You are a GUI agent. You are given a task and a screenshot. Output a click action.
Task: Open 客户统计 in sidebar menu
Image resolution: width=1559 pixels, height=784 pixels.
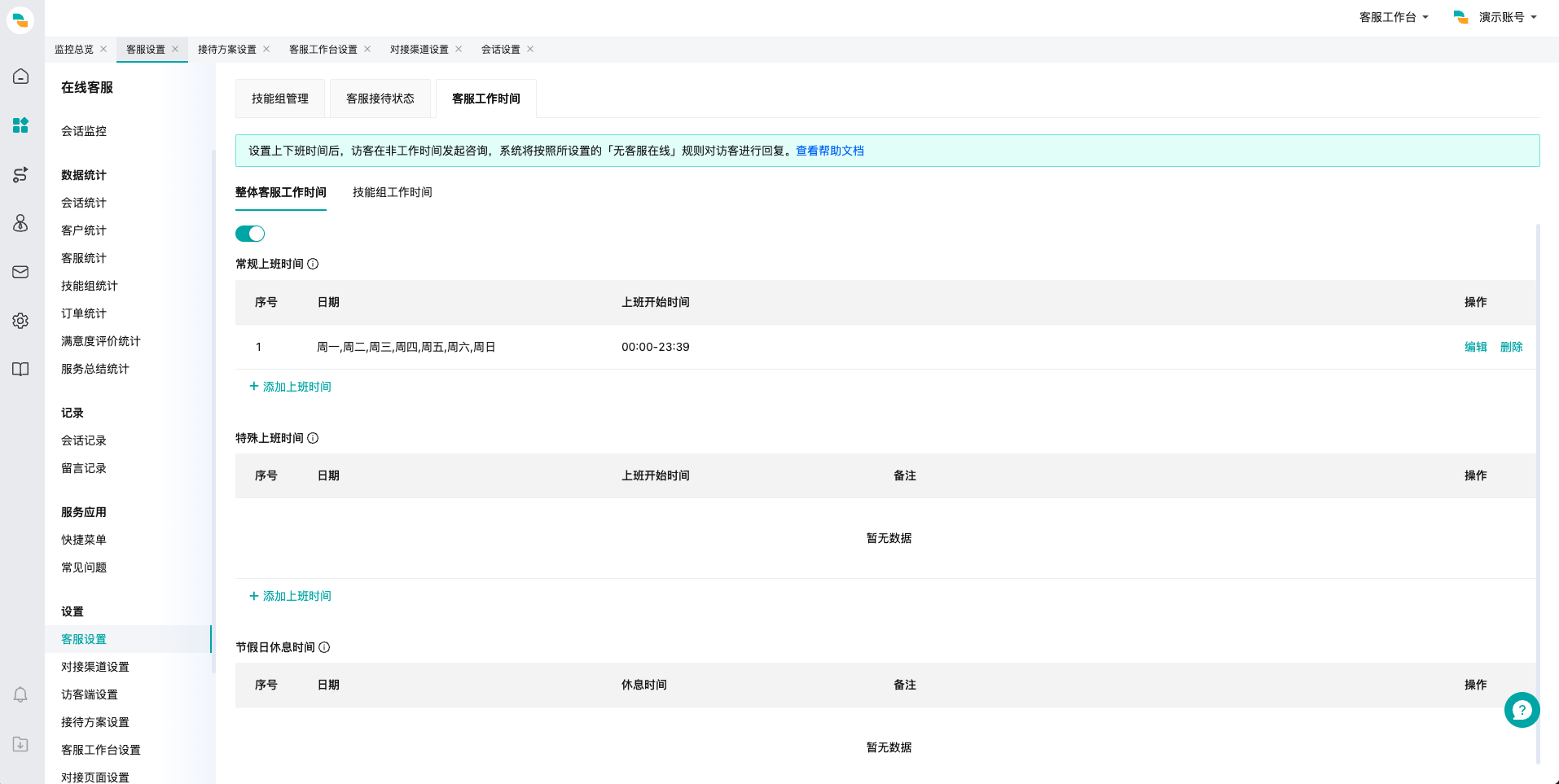[84, 230]
